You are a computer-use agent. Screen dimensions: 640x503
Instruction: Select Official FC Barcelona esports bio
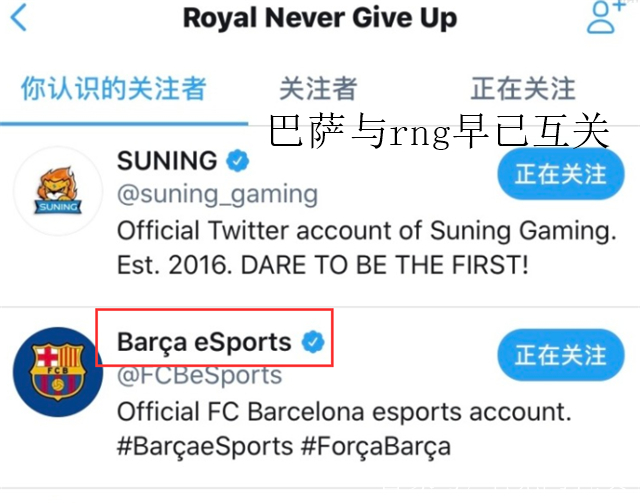(344, 411)
